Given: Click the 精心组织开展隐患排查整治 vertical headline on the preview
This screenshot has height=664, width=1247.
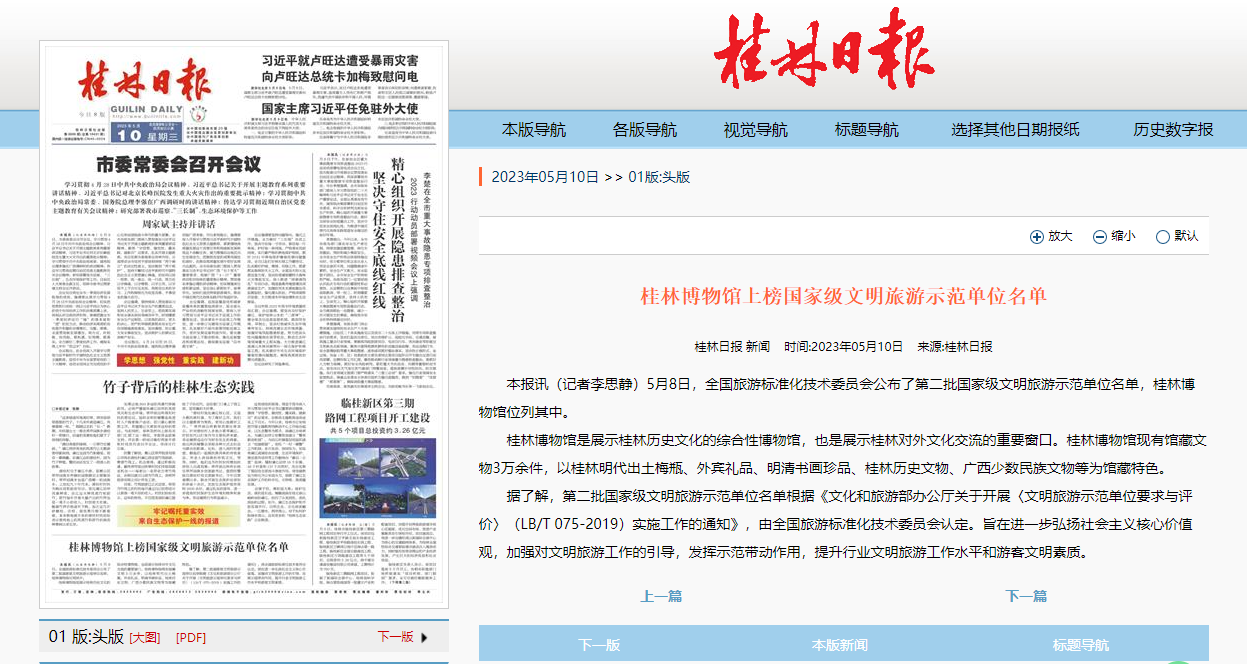Looking at the screenshot, I should pos(396,238).
